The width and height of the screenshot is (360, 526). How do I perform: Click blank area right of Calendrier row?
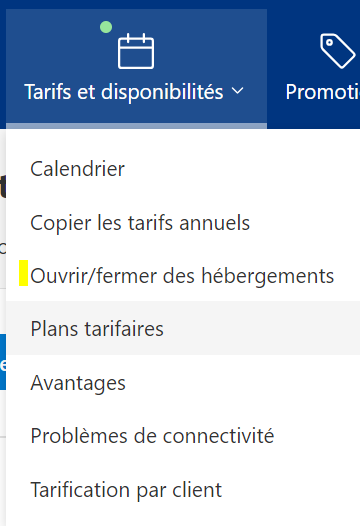tap(242, 169)
